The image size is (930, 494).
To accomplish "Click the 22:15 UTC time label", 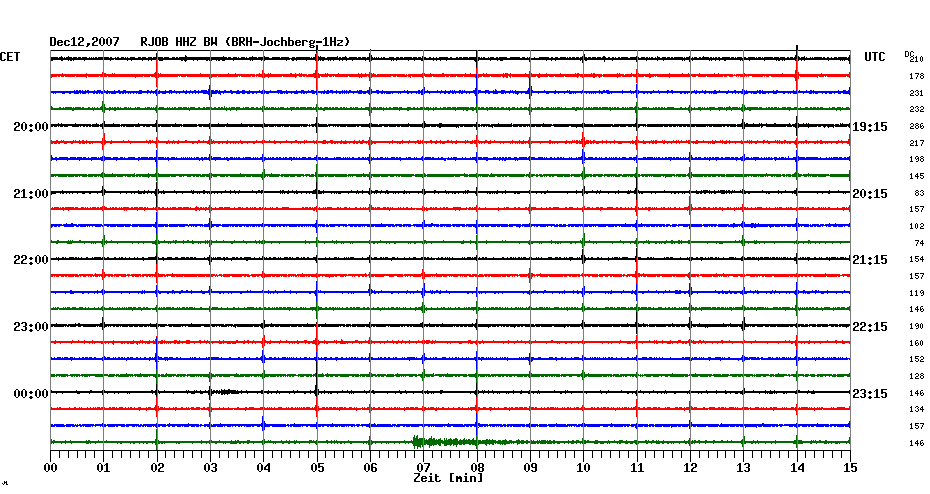I will tap(870, 327).
